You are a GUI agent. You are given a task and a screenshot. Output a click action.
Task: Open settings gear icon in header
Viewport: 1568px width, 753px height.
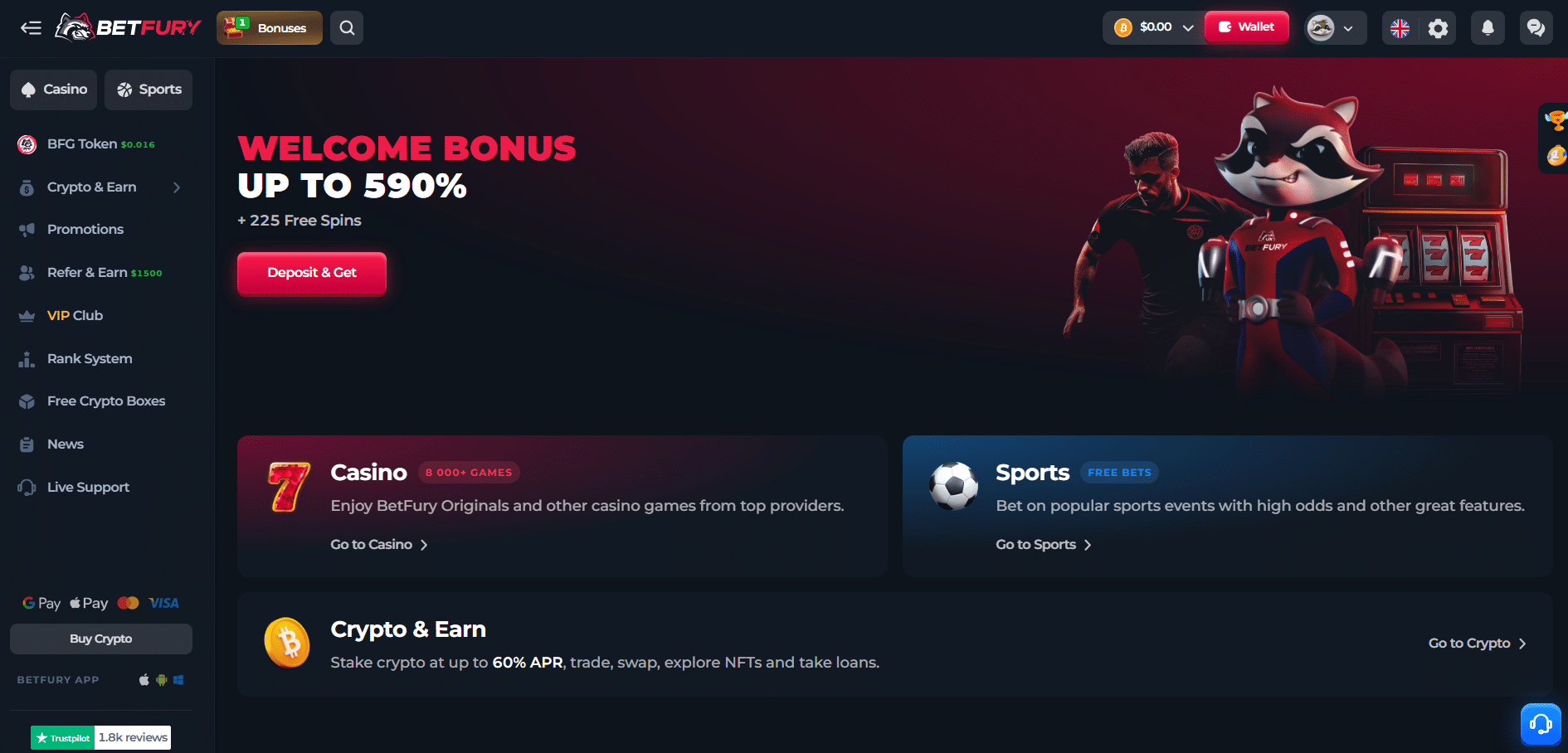pyautogui.click(x=1438, y=28)
